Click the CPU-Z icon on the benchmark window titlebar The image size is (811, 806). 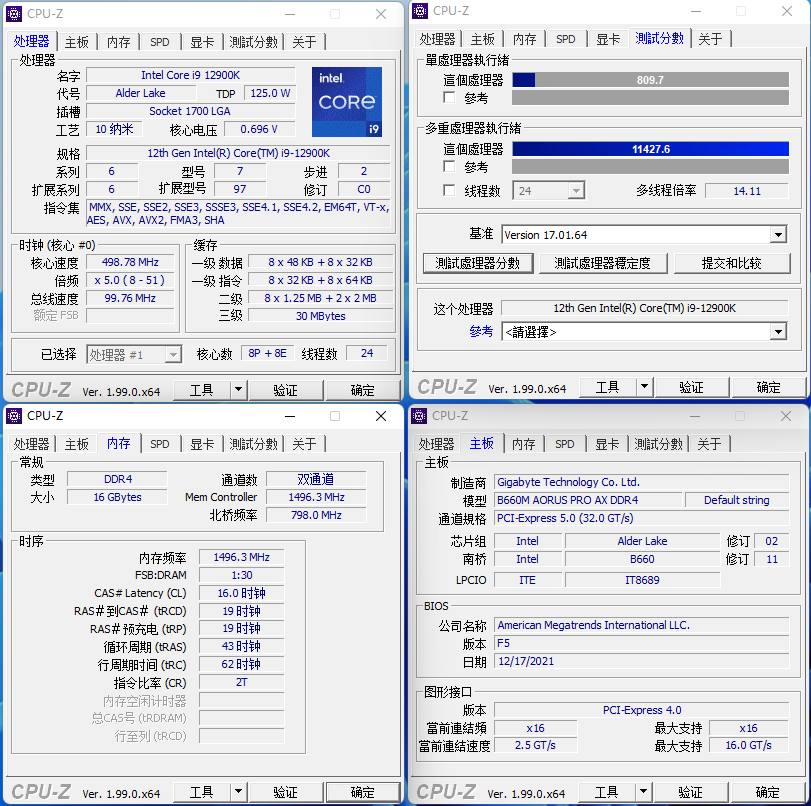[x=419, y=11]
